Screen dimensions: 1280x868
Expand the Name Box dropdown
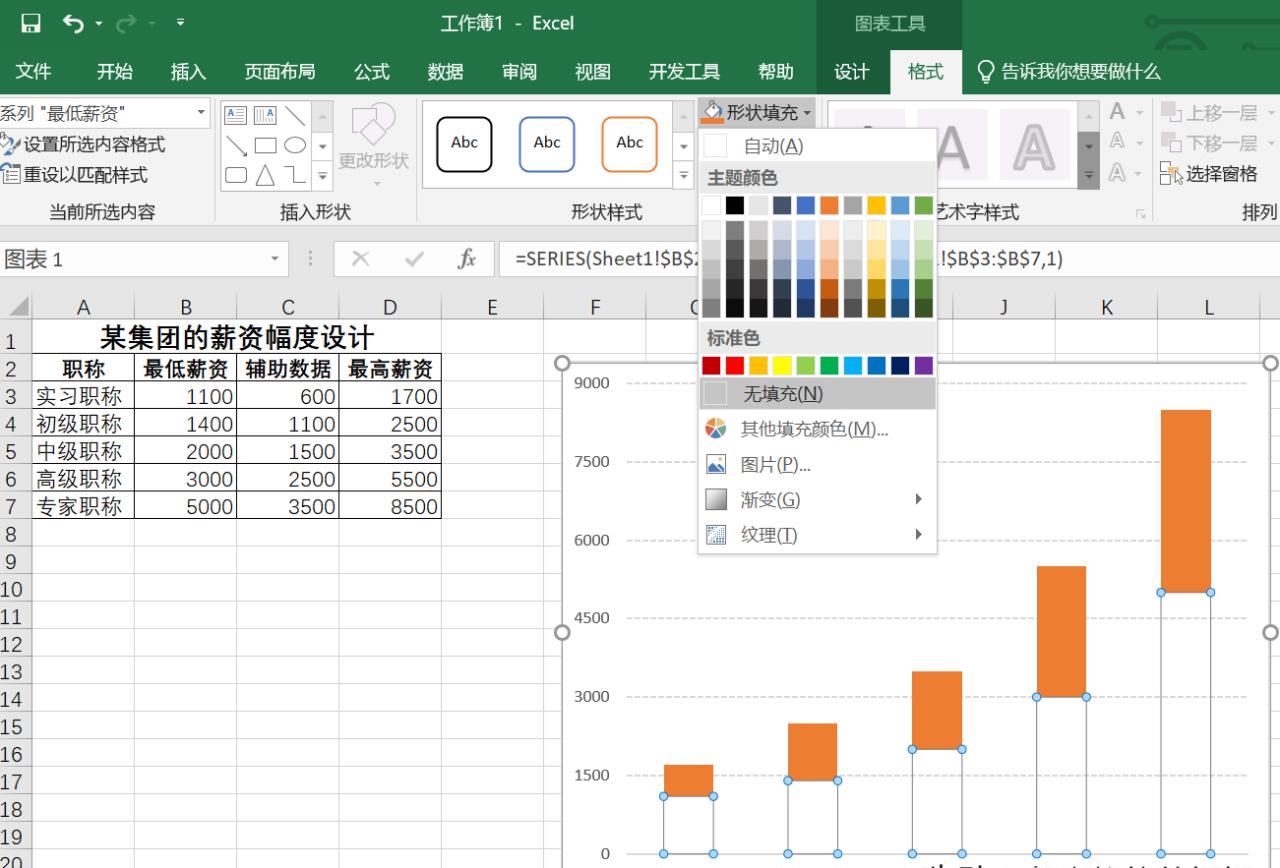point(275,259)
